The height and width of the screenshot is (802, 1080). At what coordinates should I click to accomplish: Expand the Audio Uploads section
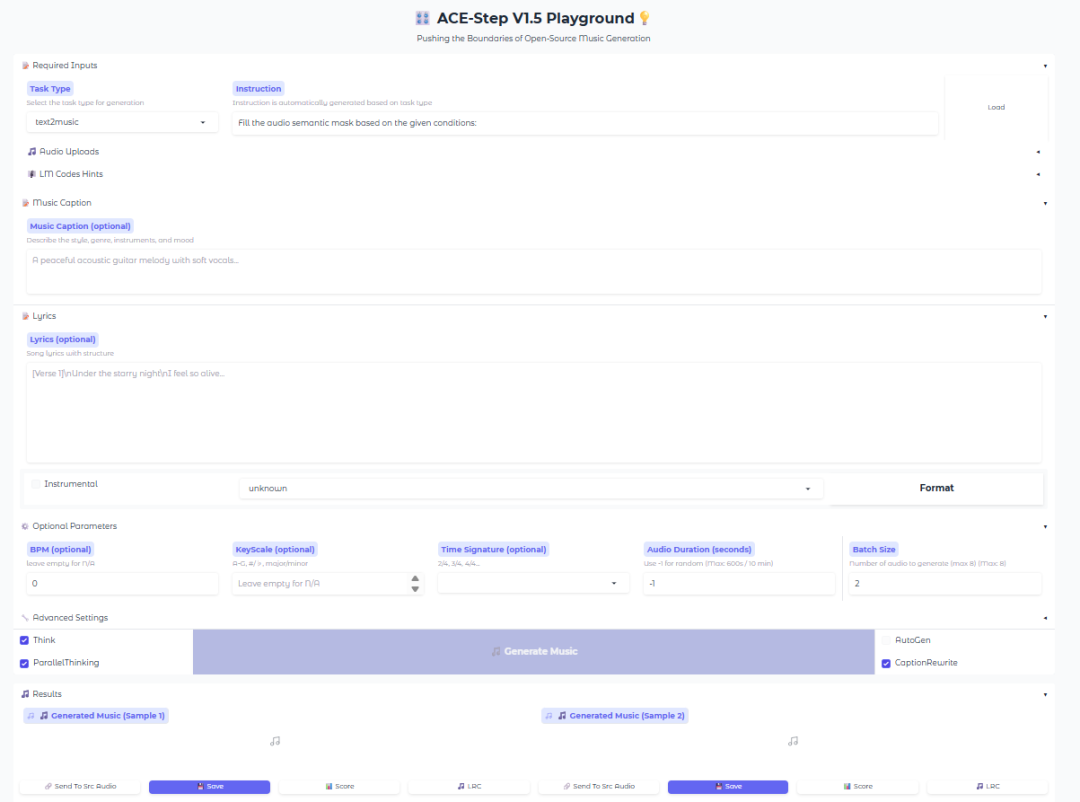coord(69,152)
